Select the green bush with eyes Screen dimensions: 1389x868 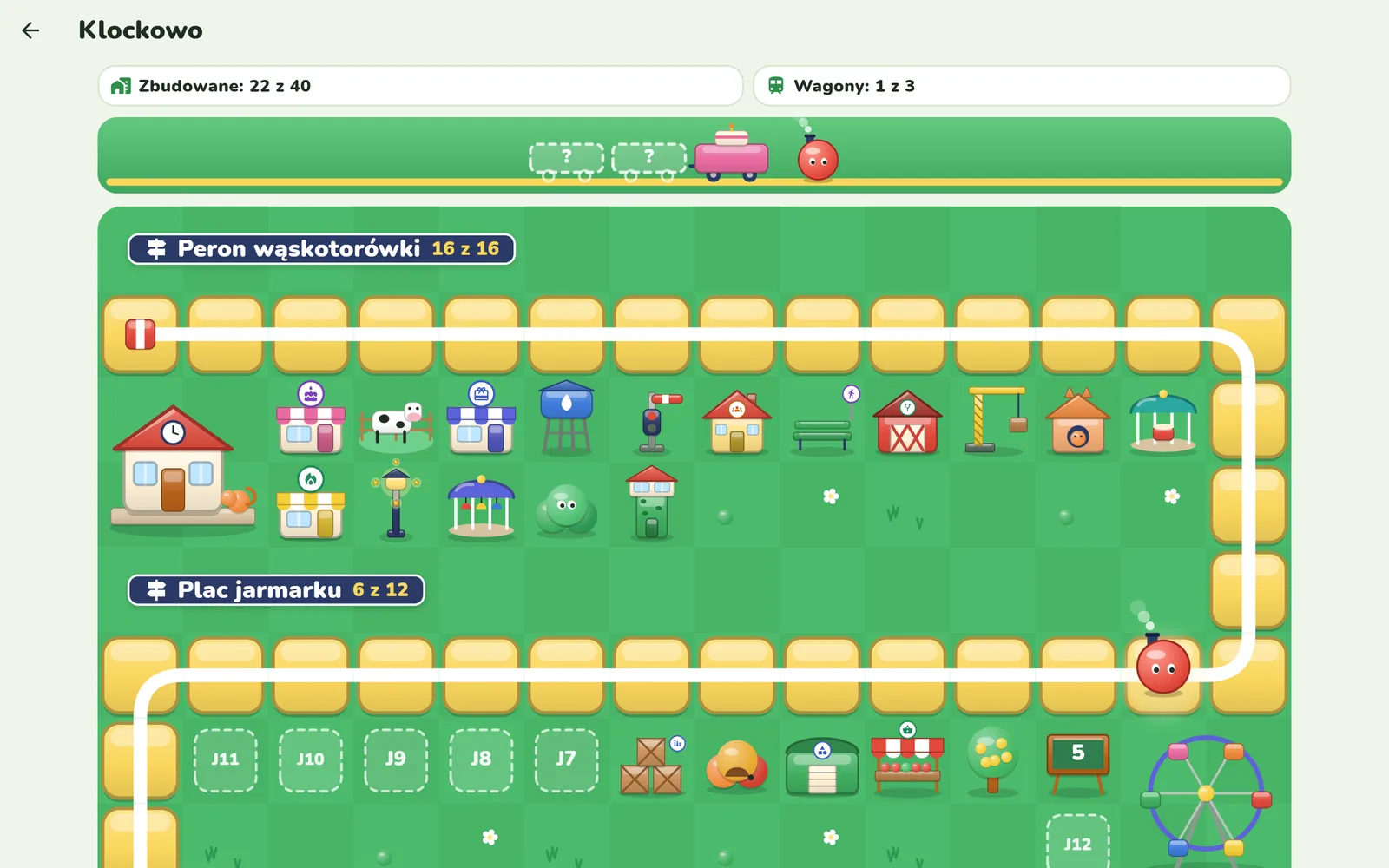(566, 510)
